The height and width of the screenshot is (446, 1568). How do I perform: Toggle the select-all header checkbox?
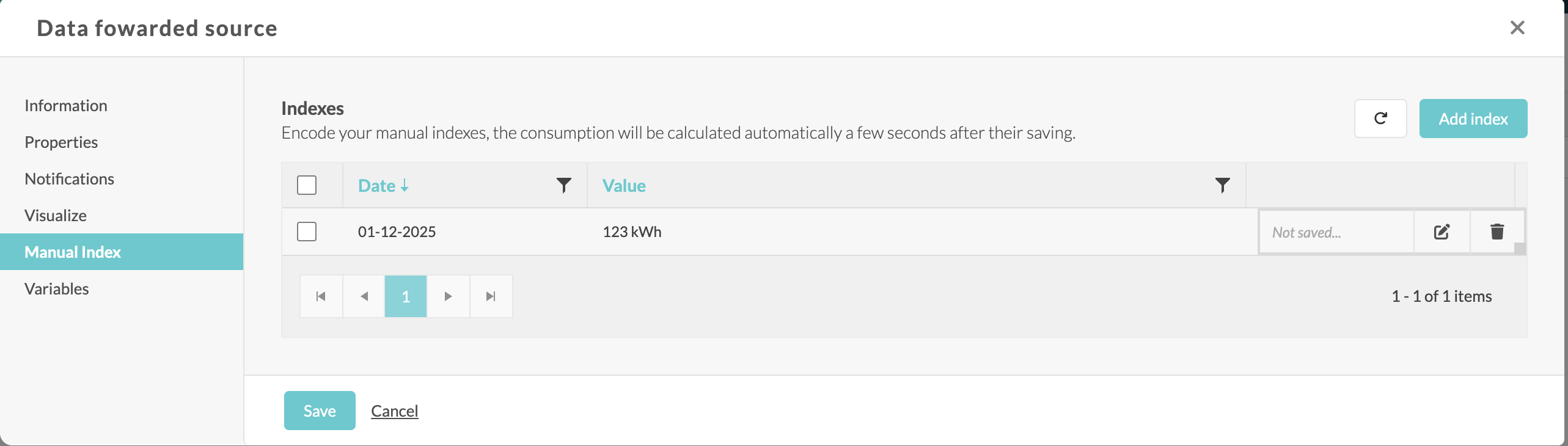[307, 185]
